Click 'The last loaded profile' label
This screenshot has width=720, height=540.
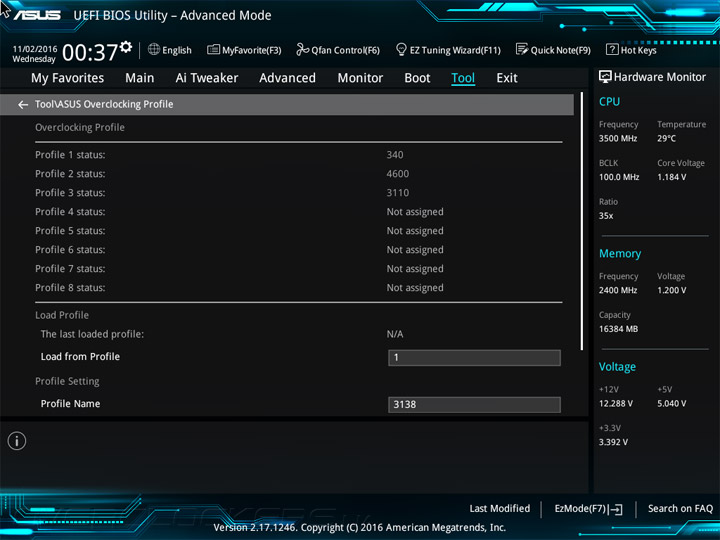(92, 334)
